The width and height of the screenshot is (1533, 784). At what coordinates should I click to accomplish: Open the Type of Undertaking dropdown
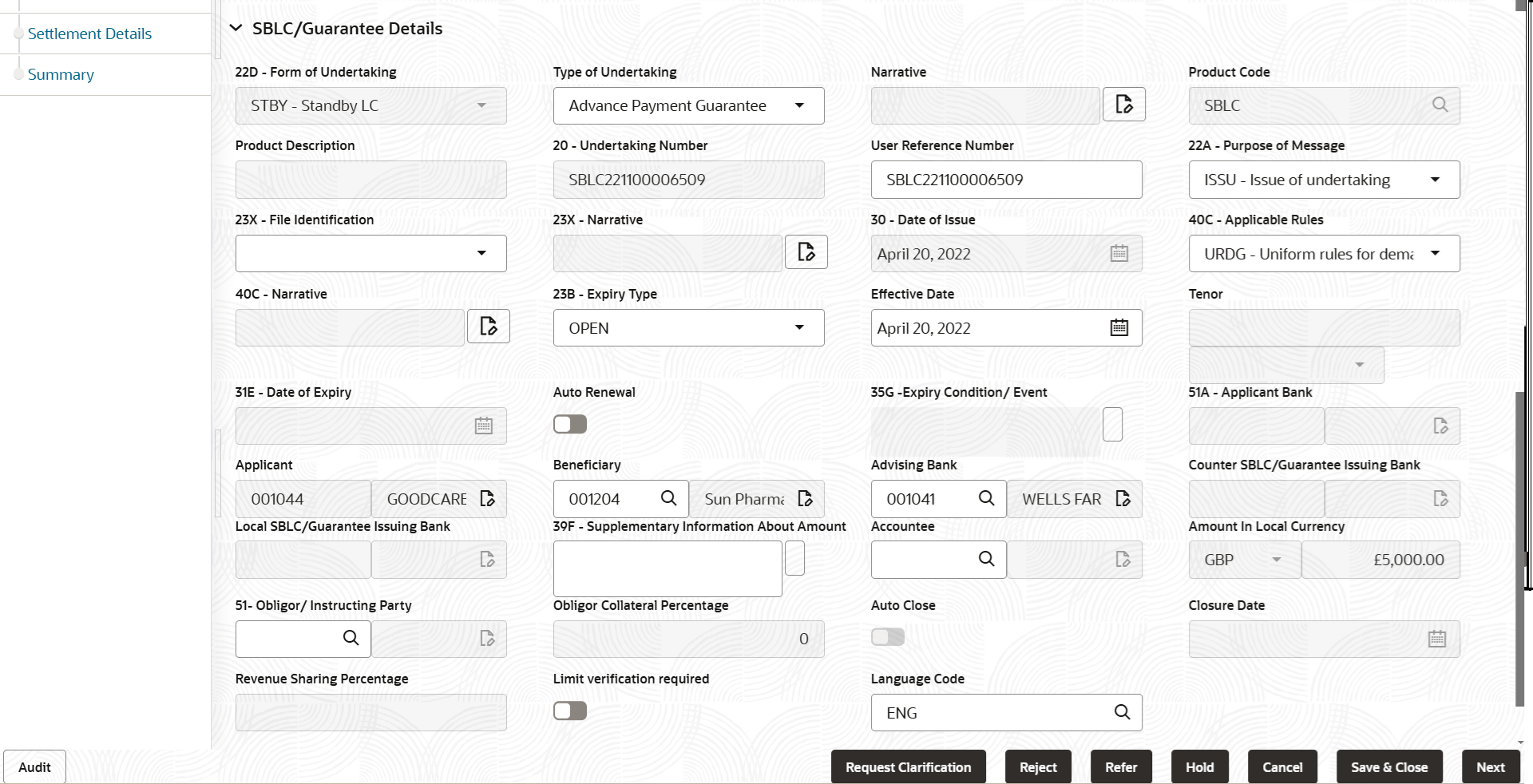tap(688, 105)
